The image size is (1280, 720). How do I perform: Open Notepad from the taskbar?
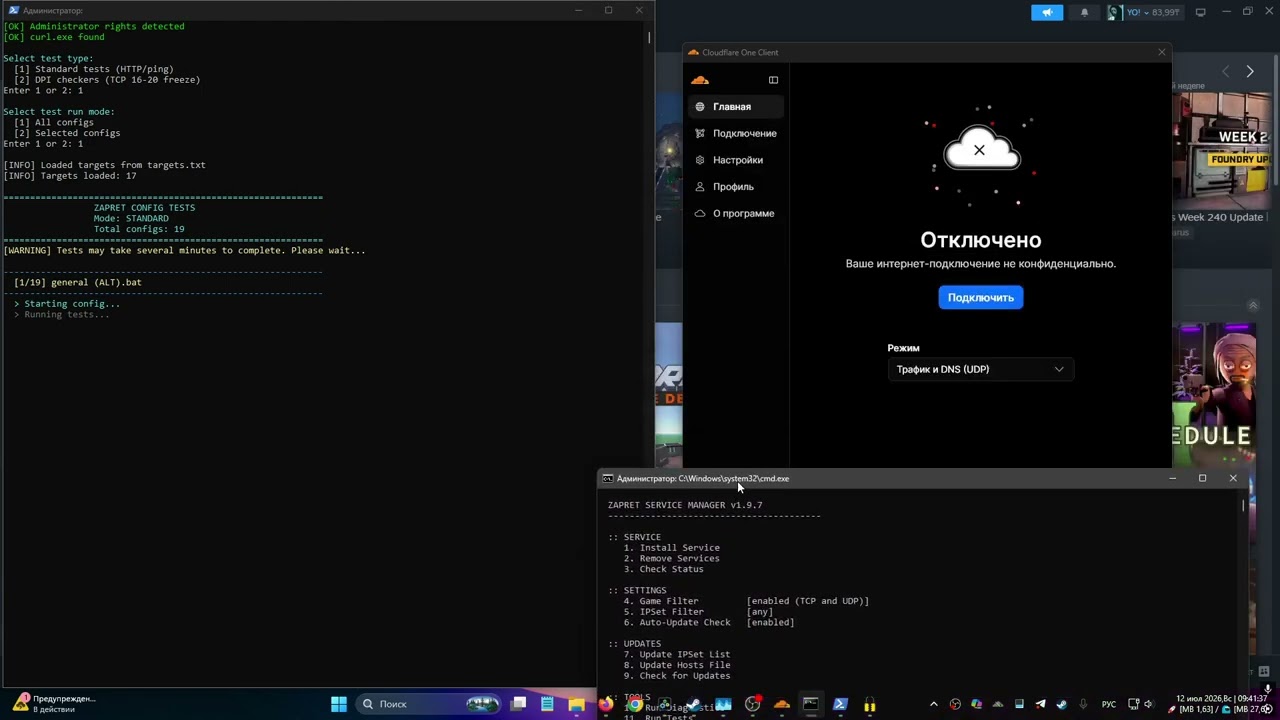(547, 704)
